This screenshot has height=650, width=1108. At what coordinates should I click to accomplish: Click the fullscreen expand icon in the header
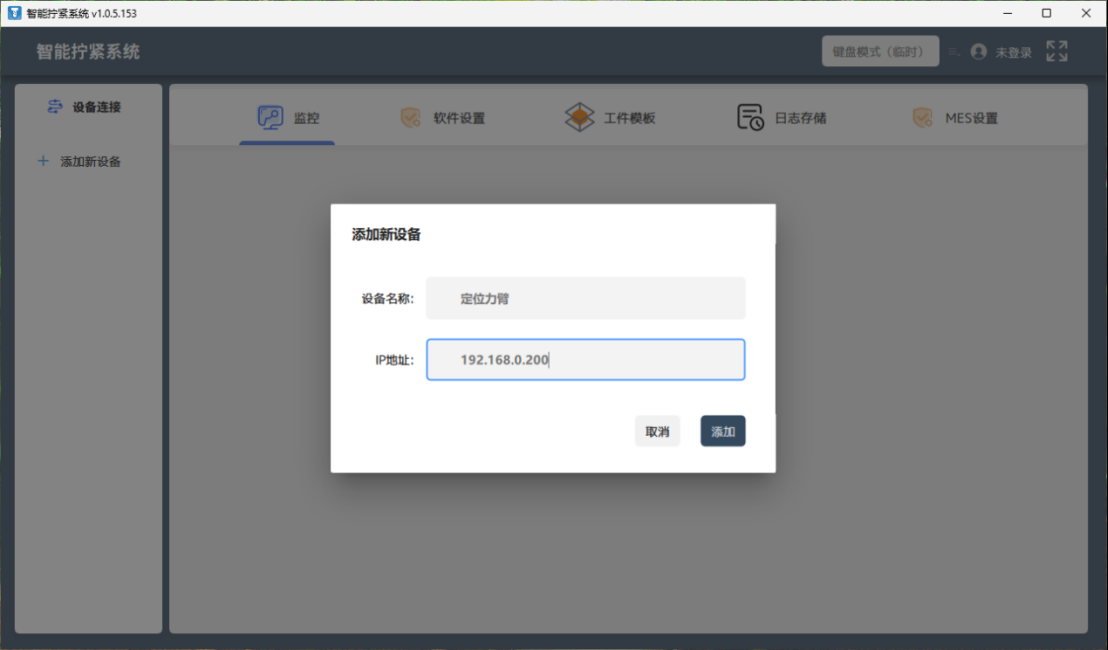click(x=1056, y=51)
